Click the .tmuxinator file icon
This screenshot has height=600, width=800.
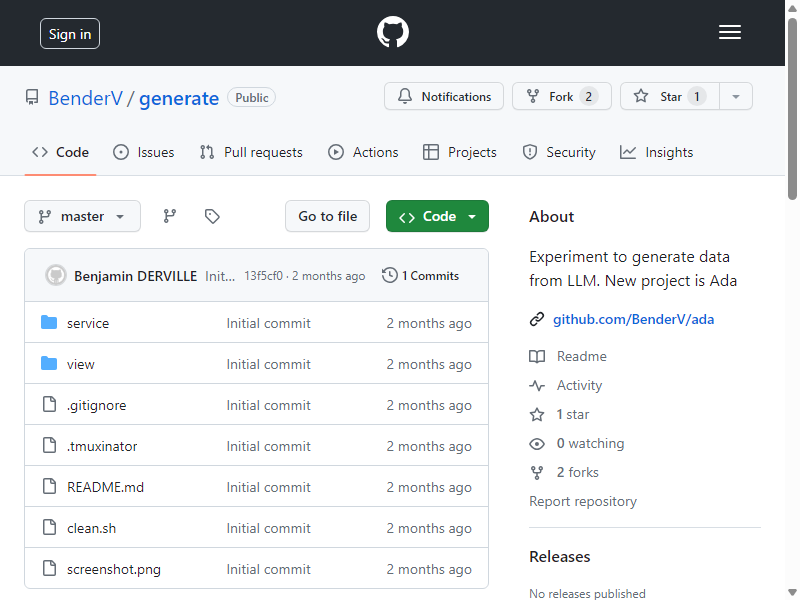(49, 445)
